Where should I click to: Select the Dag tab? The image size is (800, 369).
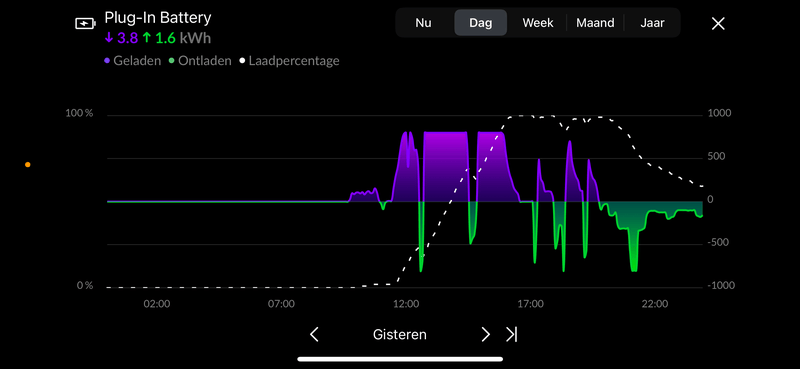480,23
